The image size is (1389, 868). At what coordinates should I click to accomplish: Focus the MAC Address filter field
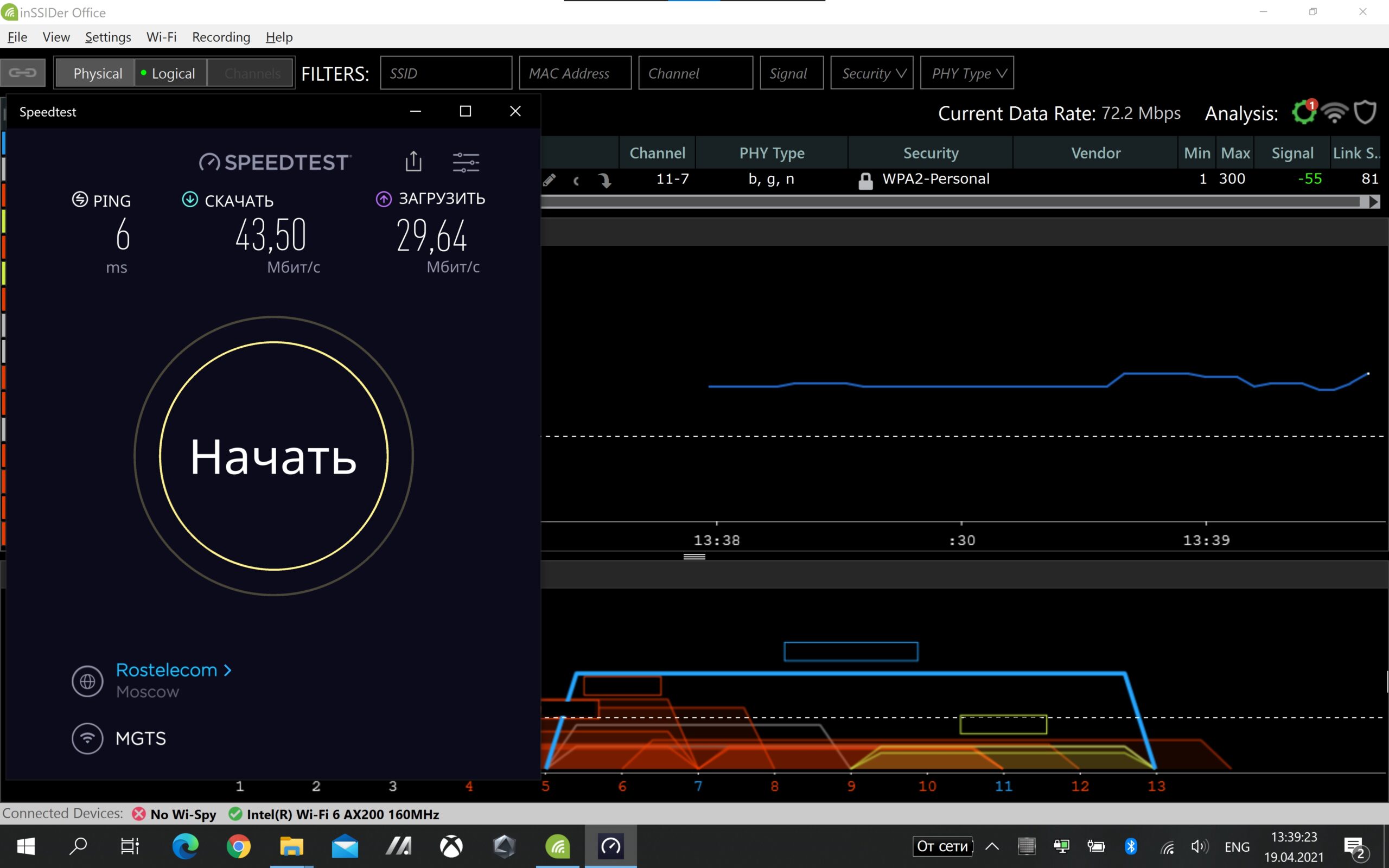(575, 73)
